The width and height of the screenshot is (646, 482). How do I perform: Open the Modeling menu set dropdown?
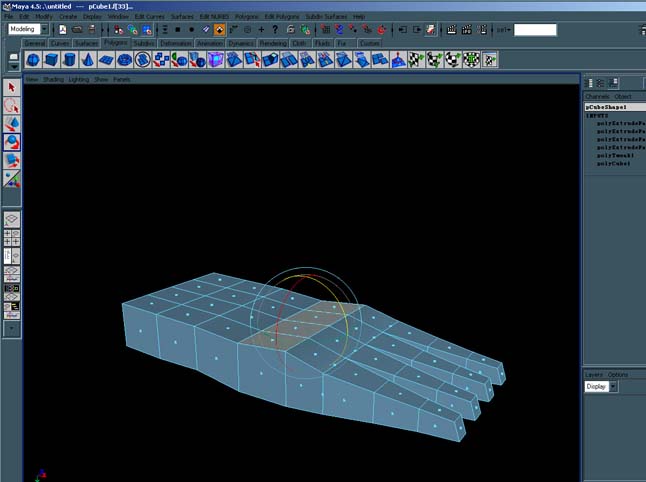pos(44,29)
